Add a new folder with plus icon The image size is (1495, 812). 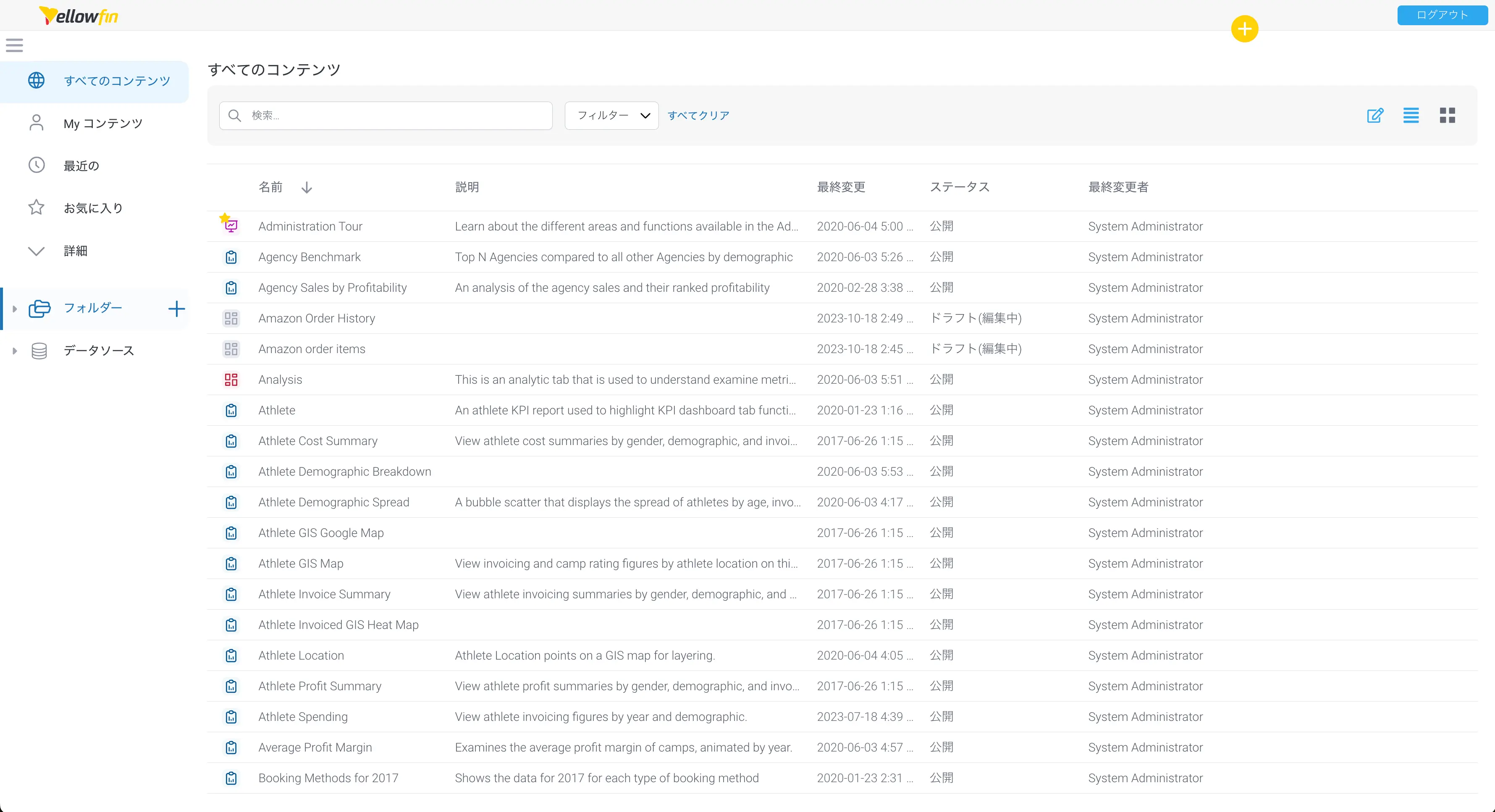tap(176, 308)
